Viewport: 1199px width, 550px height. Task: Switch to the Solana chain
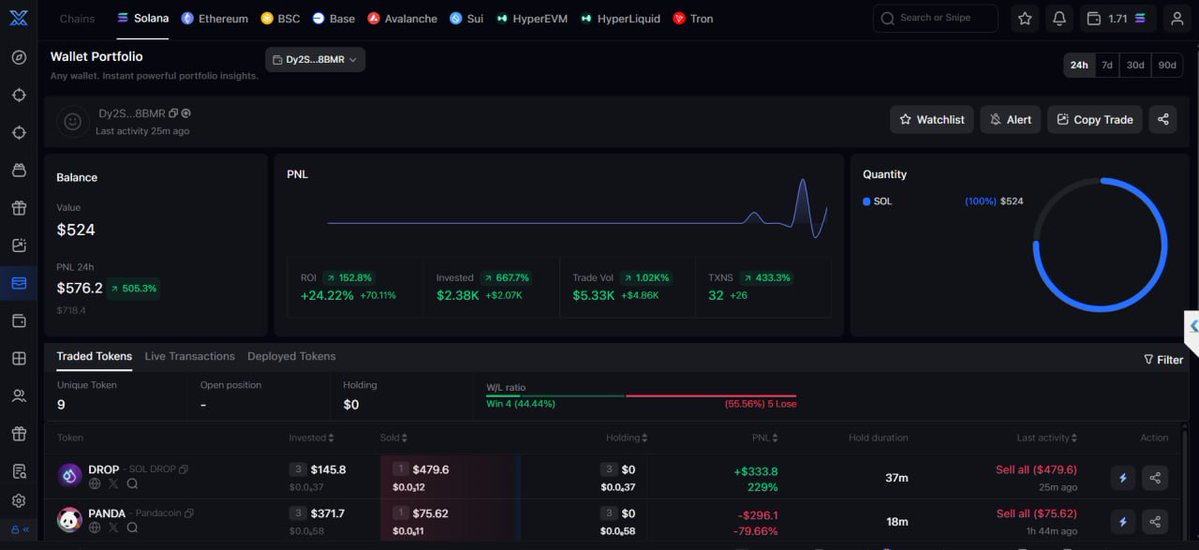click(143, 18)
